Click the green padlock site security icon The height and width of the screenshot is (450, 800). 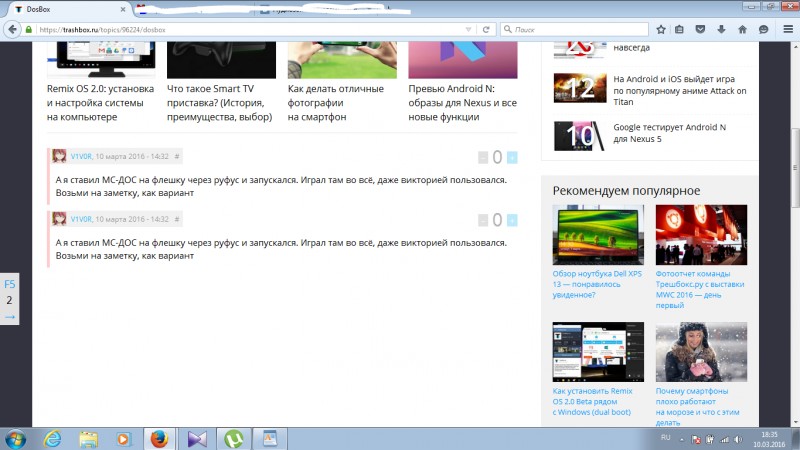pyautogui.click(x=29, y=30)
